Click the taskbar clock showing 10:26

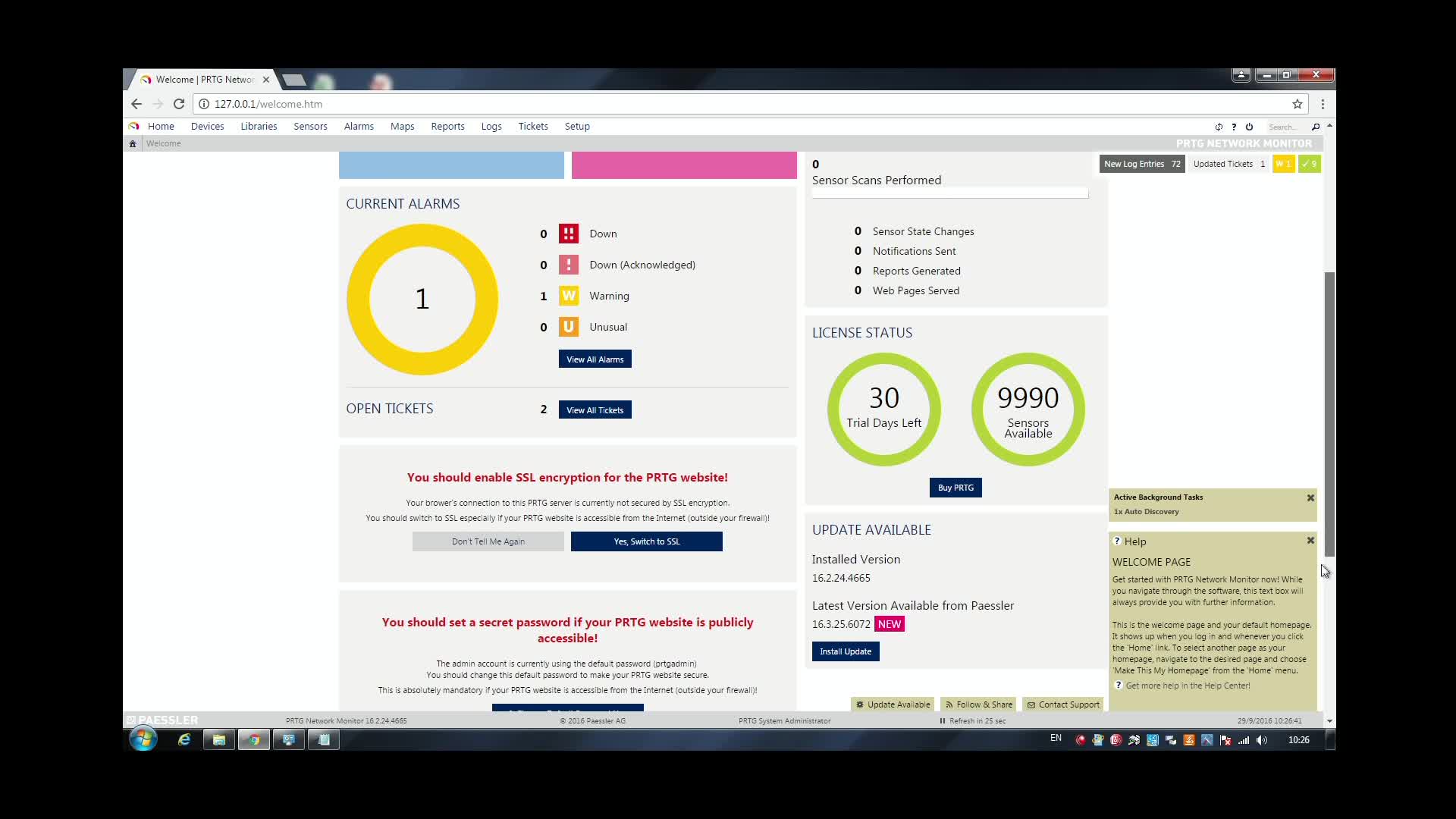[1298, 740]
